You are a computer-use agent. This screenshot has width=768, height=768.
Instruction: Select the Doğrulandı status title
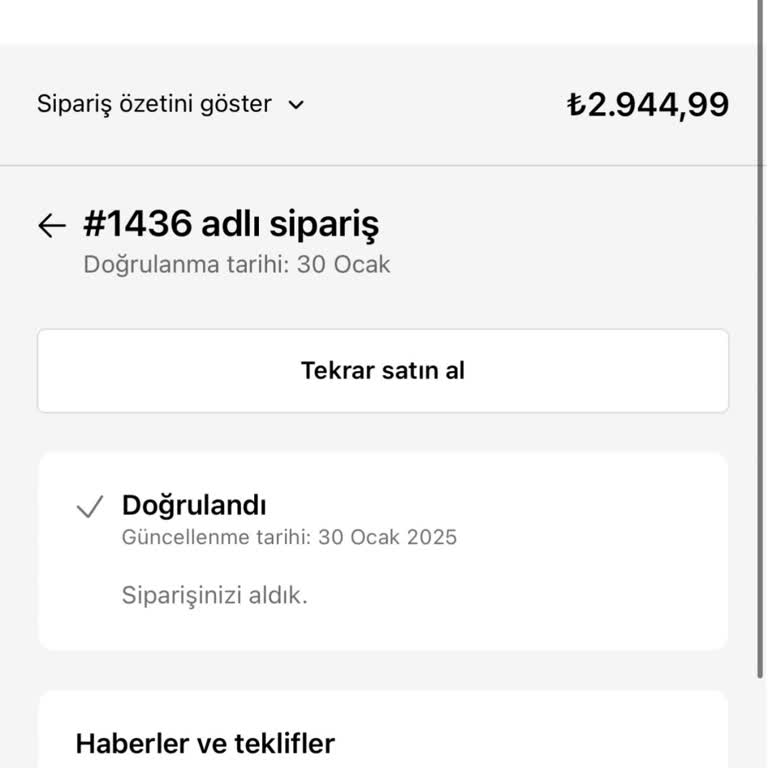194,505
